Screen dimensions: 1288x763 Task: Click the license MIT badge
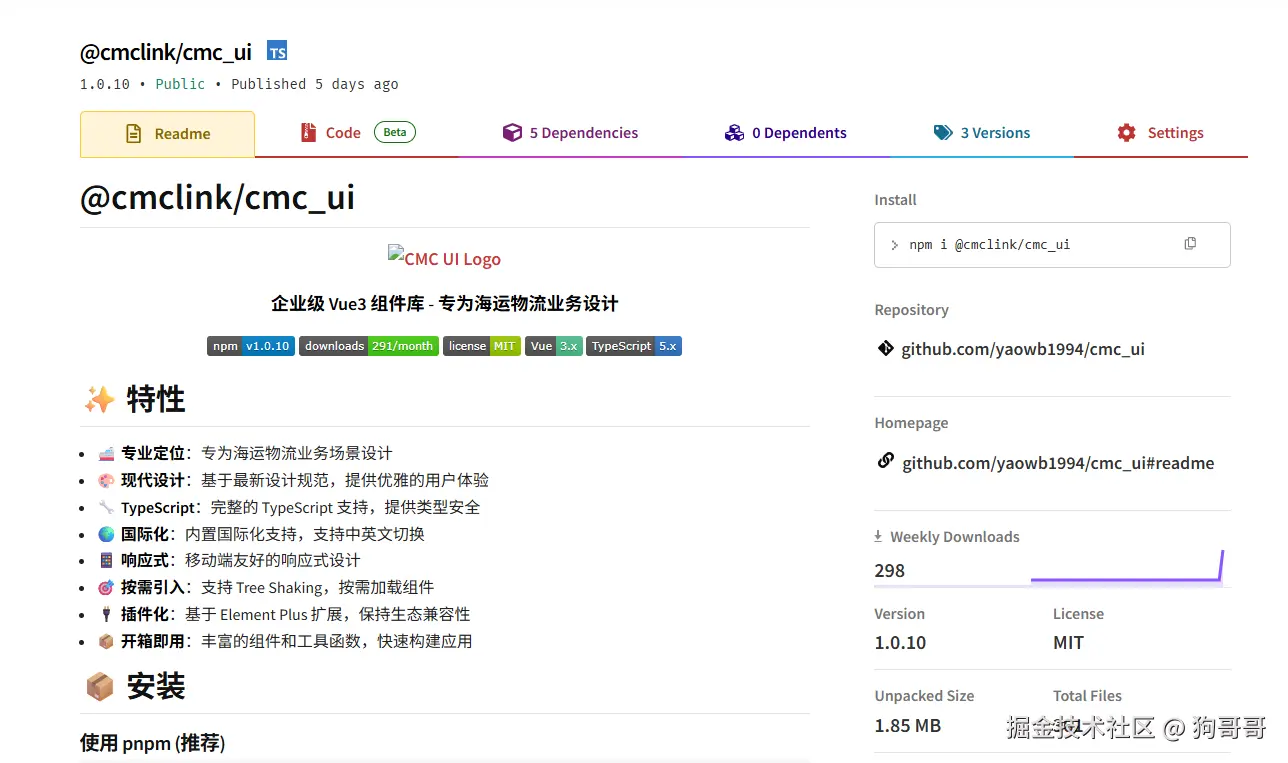click(482, 346)
